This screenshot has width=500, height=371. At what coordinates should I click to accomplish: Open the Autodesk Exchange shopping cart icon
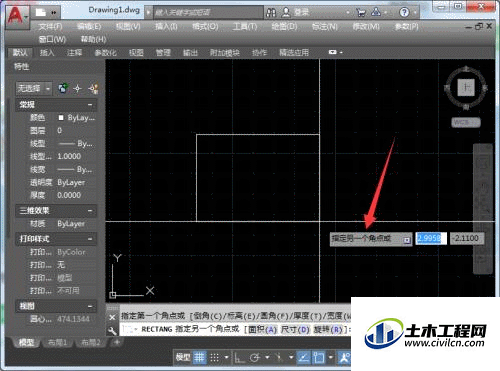coord(361,13)
